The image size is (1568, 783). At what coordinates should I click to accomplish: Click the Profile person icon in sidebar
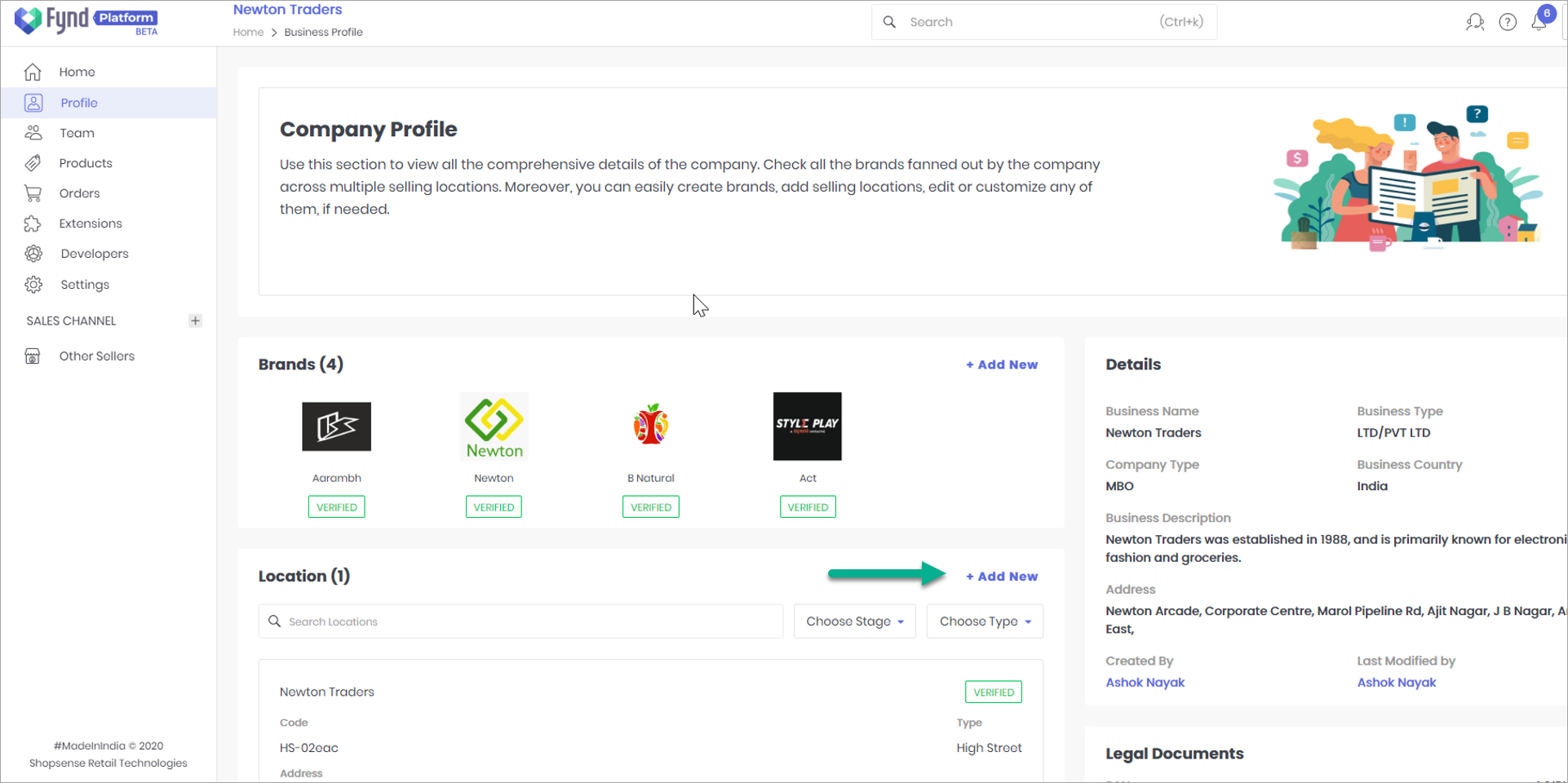(x=33, y=103)
